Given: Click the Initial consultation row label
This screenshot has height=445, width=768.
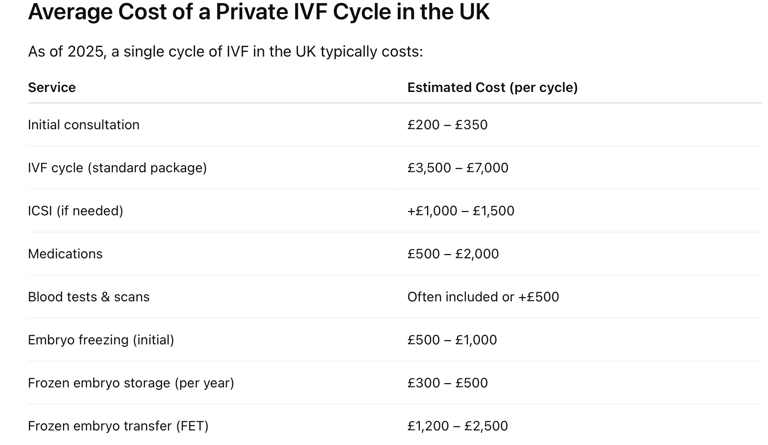Looking at the screenshot, I should [84, 125].
